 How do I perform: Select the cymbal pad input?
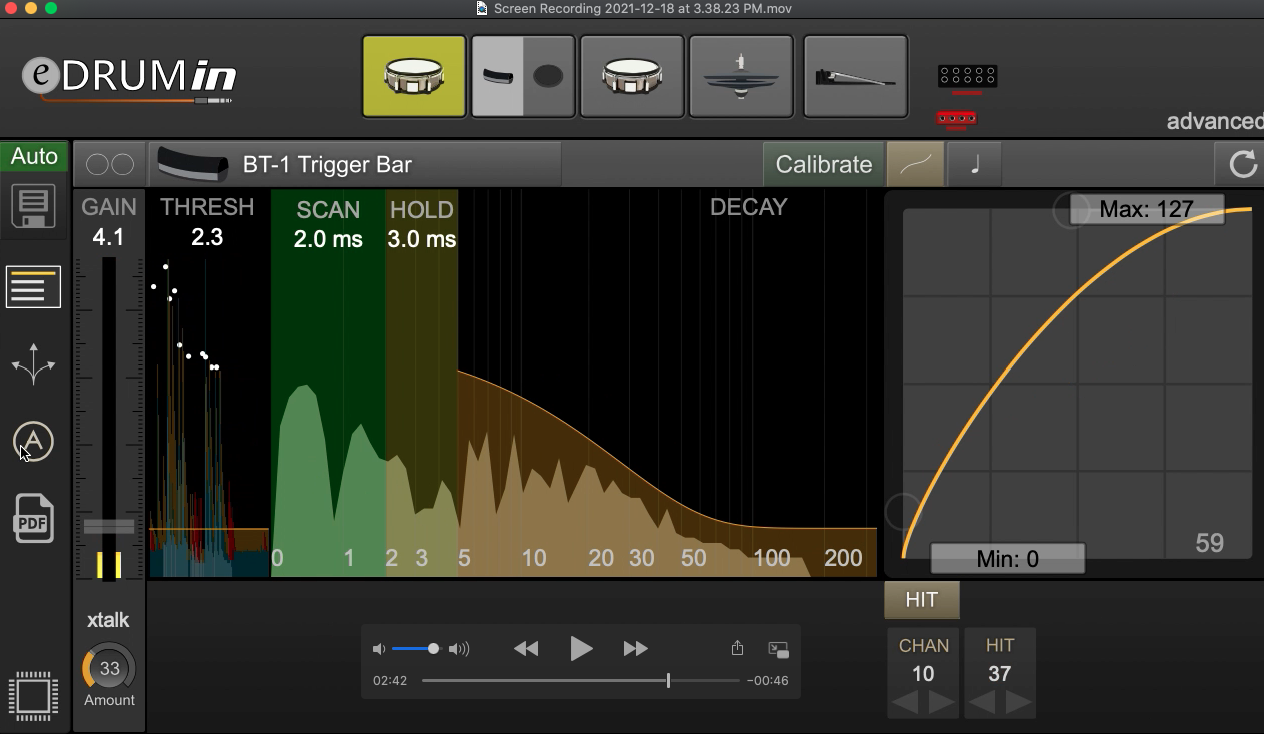[741, 77]
